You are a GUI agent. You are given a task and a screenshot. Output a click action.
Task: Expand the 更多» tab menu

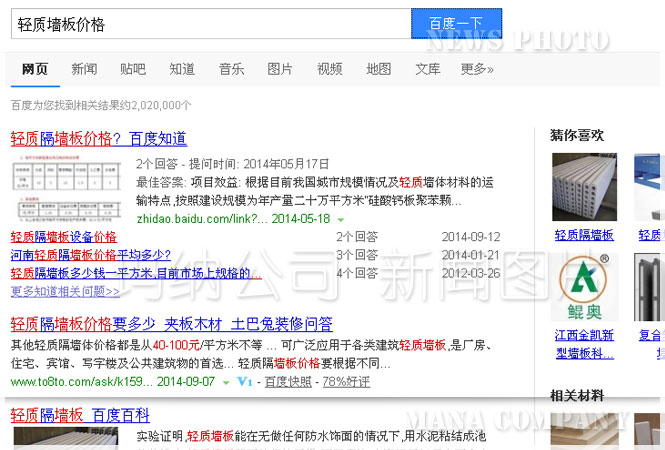pyautogui.click(x=477, y=69)
